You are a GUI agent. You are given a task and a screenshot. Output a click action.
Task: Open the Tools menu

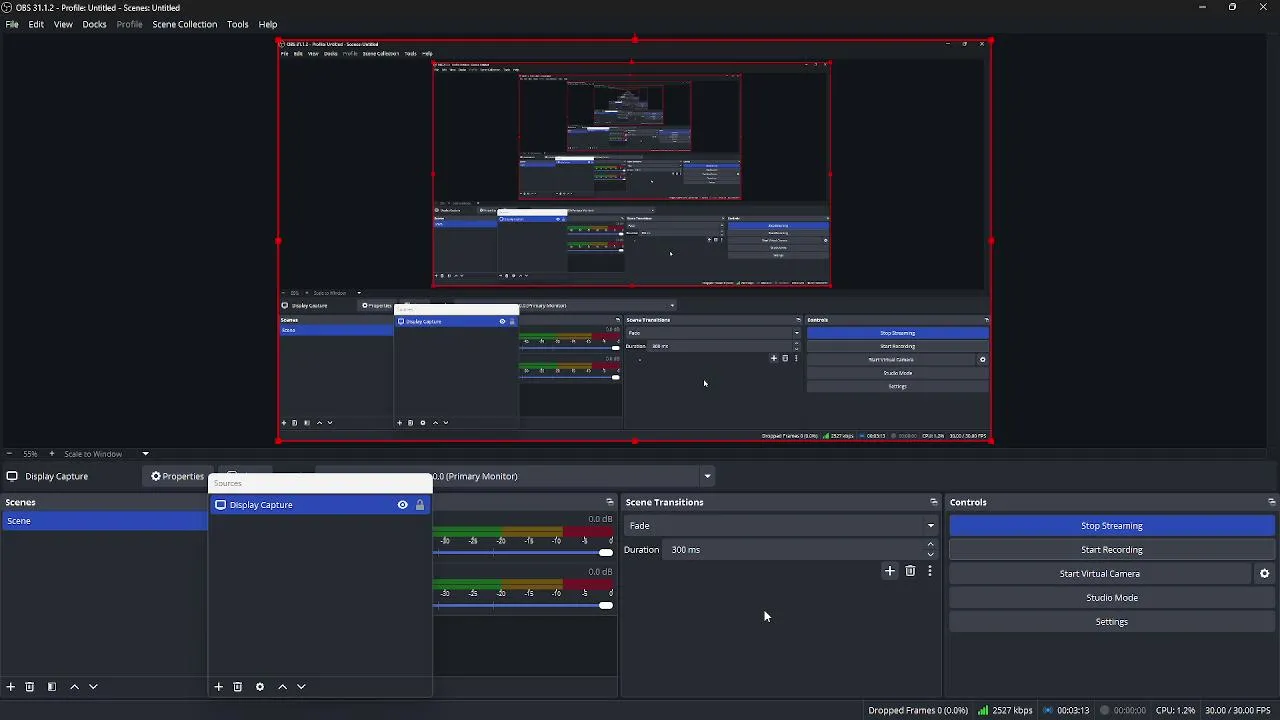237,24
